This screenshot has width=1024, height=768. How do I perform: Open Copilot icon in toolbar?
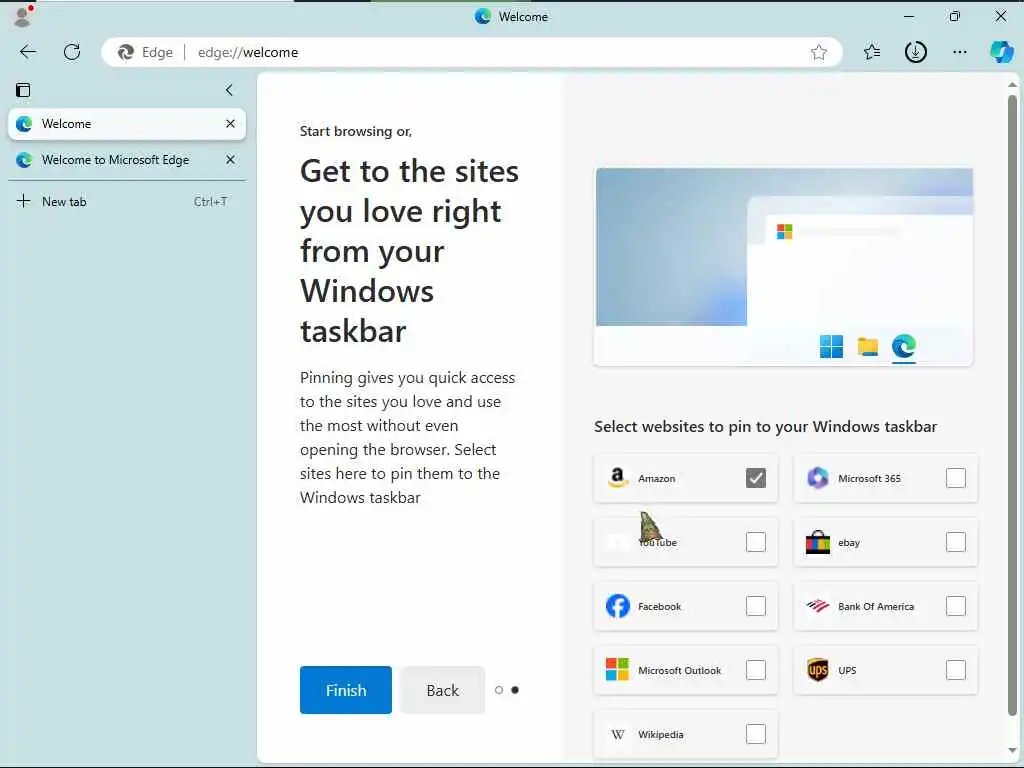pyautogui.click(x=1001, y=52)
